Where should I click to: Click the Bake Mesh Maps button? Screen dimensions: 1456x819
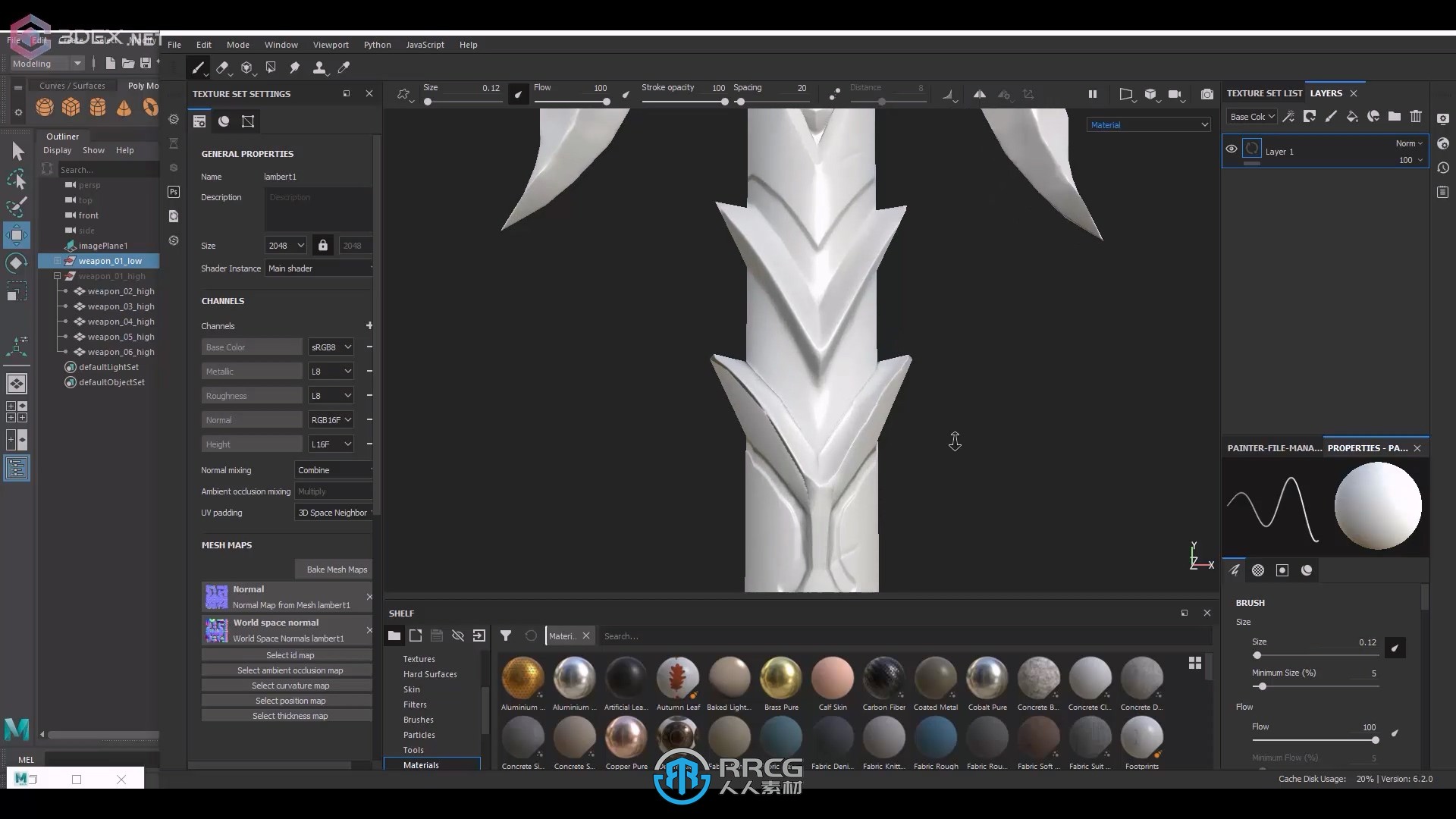click(337, 568)
